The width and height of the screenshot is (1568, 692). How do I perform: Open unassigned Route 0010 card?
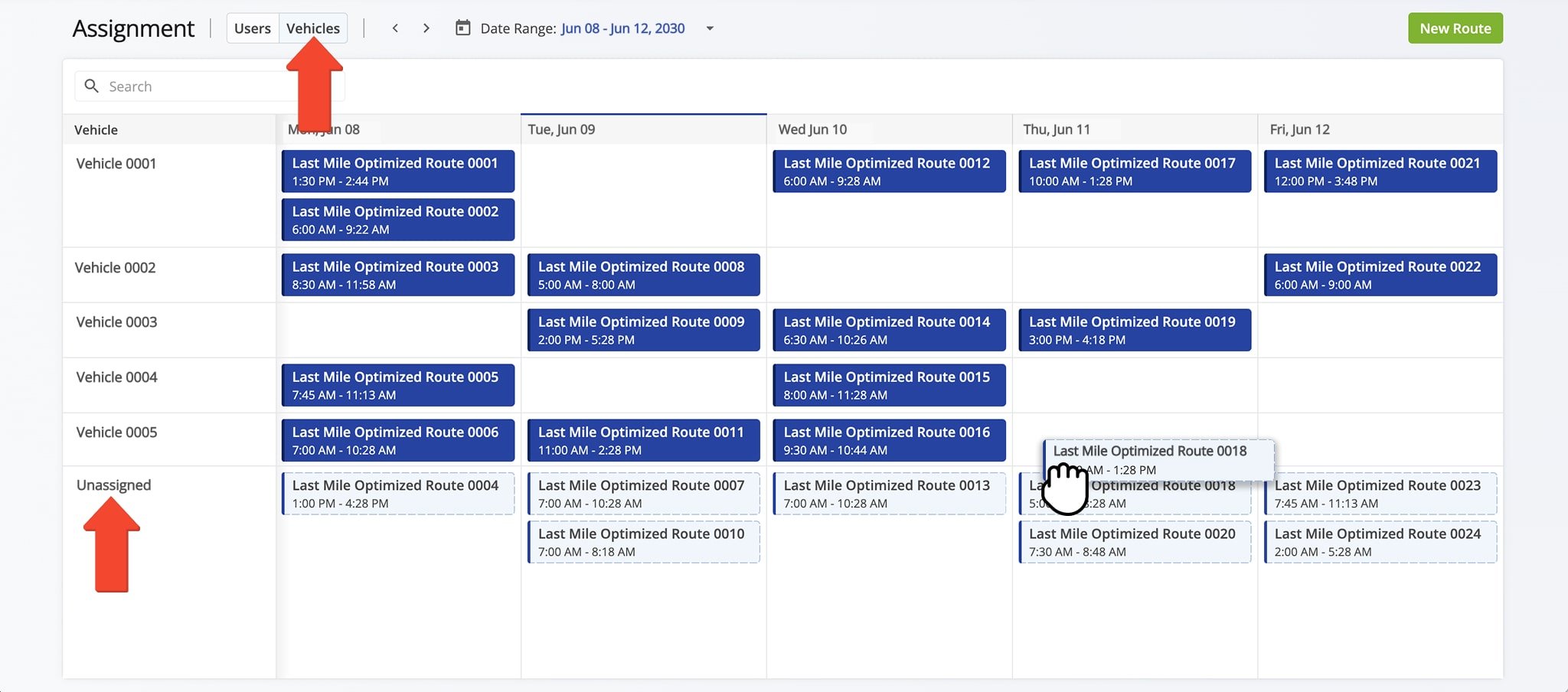coord(644,542)
